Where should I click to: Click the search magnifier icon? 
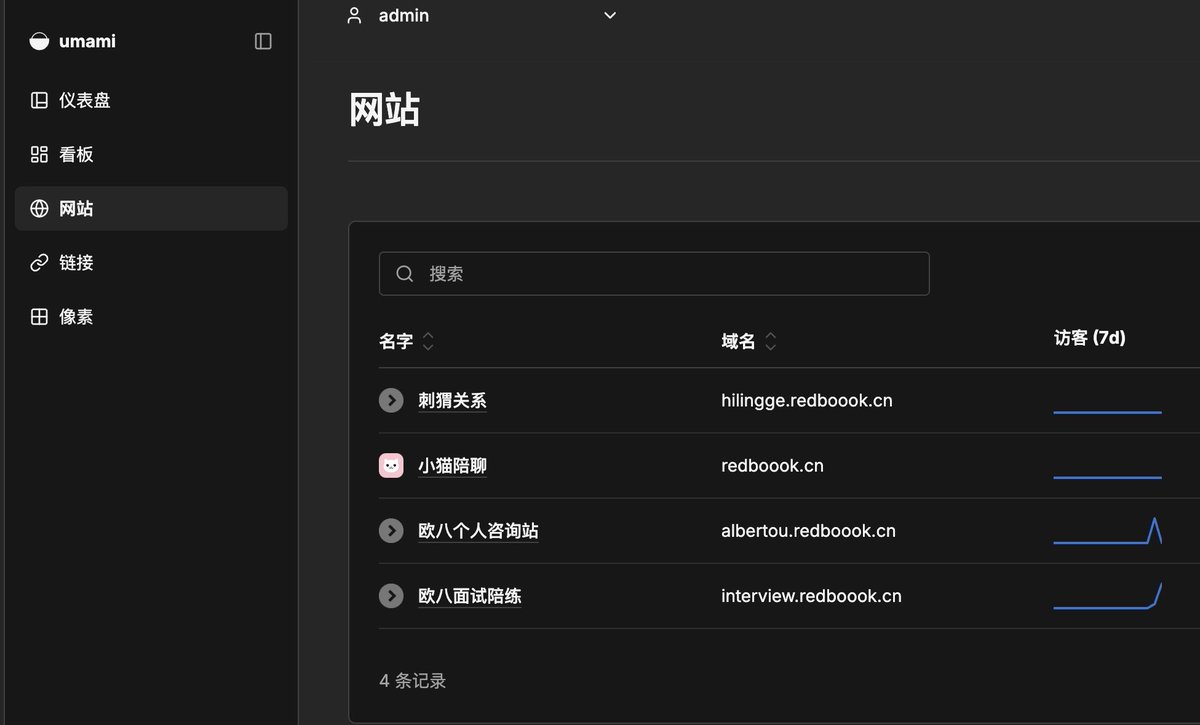(405, 274)
